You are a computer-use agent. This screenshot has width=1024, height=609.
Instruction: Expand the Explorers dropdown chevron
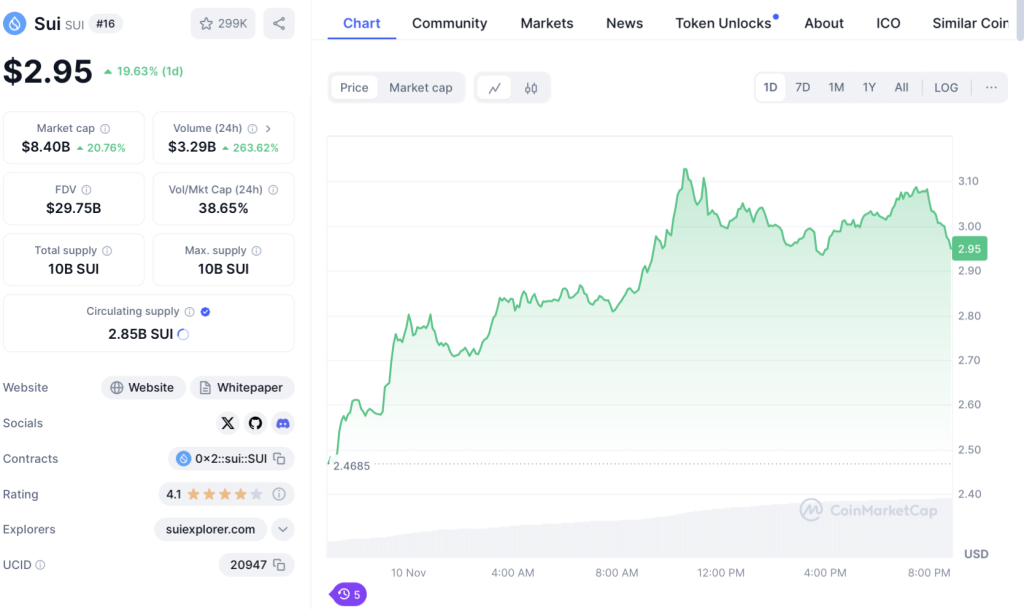[283, 529]
